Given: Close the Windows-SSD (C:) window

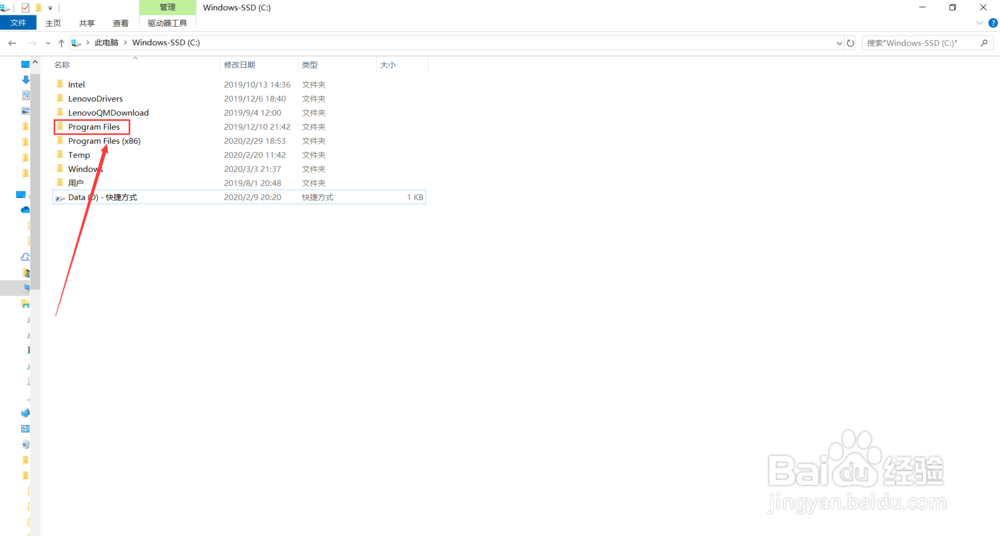Looking at the screenshot, I should (x=983, y=8).
